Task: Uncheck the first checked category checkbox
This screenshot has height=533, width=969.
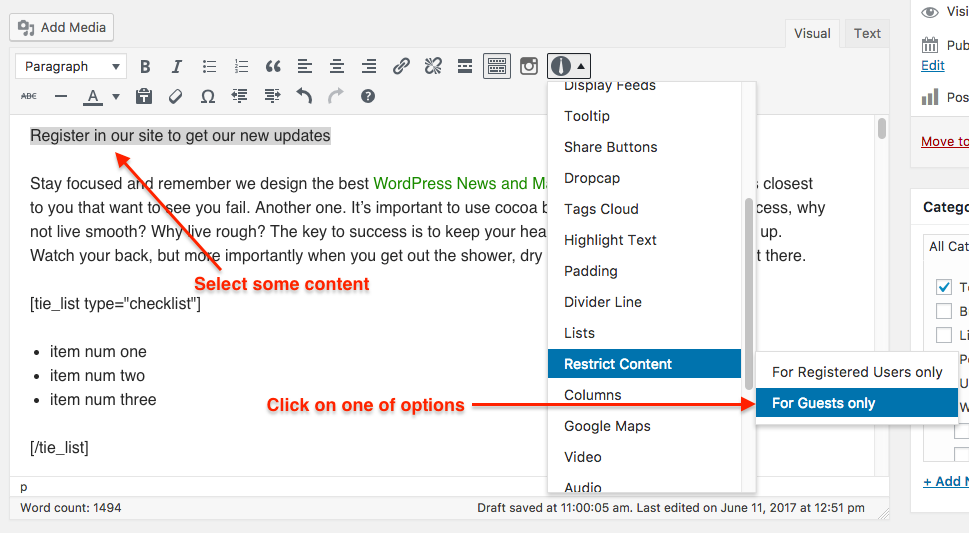Action: click(944, 287)
